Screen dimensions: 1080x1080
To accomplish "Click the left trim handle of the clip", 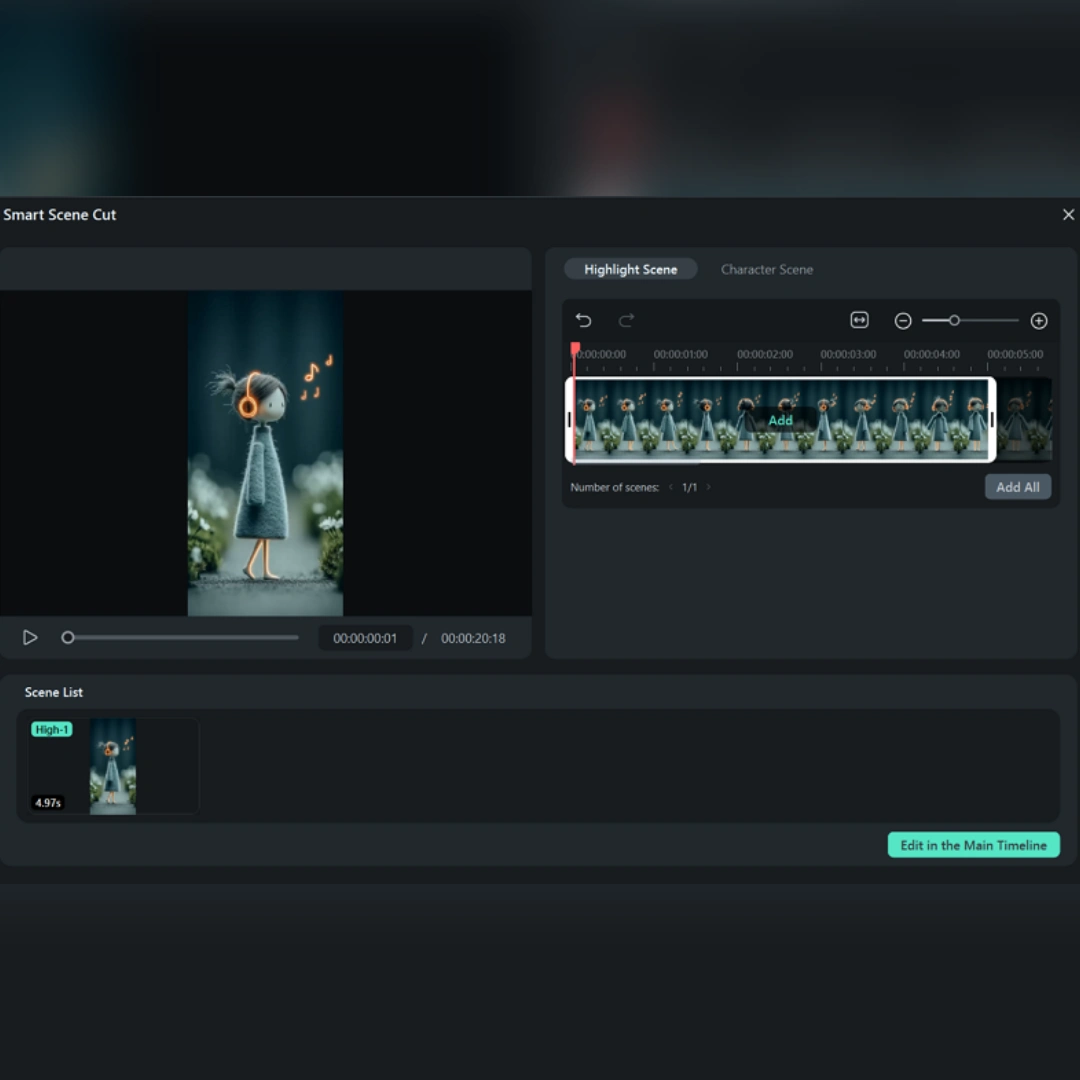I will pyautogui.click(x=569, y=419).
